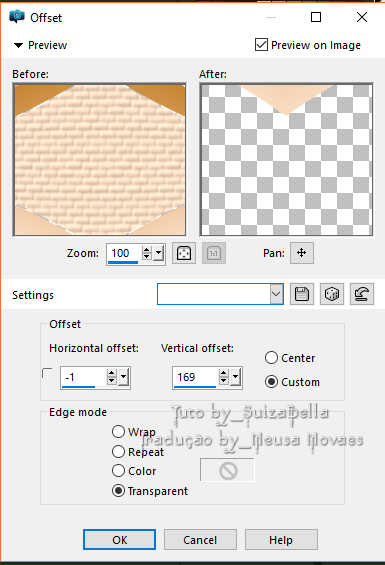The image size is (385, 565).
Task: Select the Center radio button
Action: pos(271,358)
